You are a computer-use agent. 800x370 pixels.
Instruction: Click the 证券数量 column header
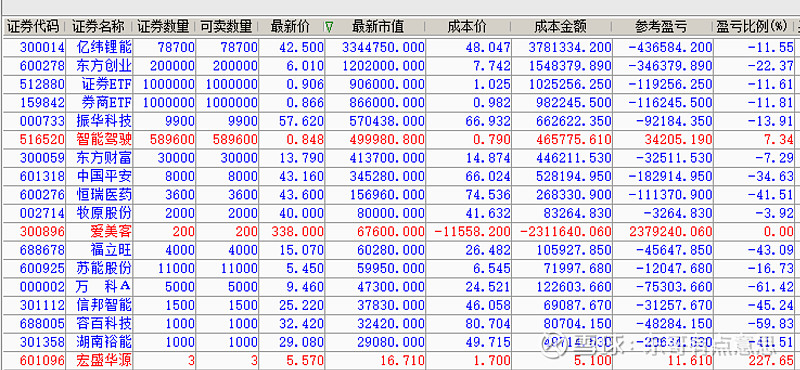coord(164,27)
